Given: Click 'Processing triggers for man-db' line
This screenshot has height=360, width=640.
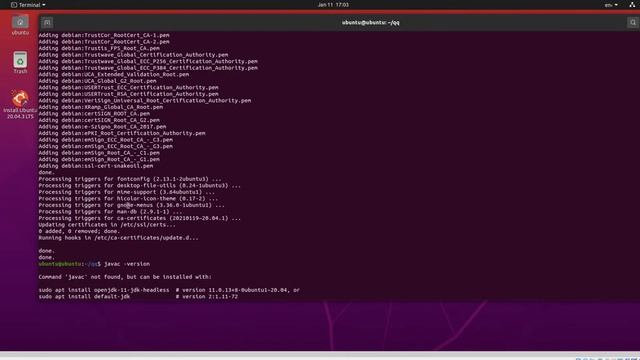Looking at the screenshot, I should tap(110, 212).
